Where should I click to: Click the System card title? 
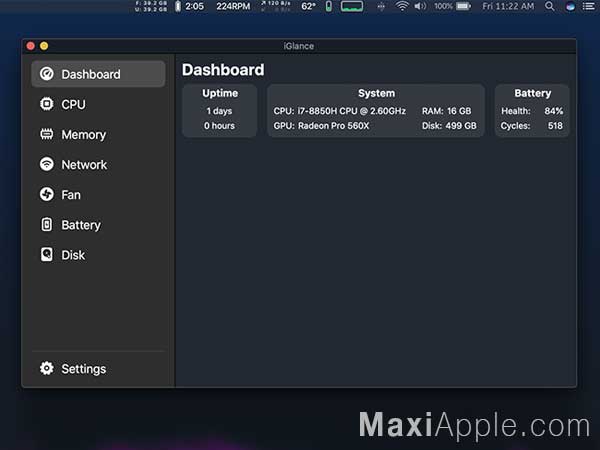pos(376,93)
